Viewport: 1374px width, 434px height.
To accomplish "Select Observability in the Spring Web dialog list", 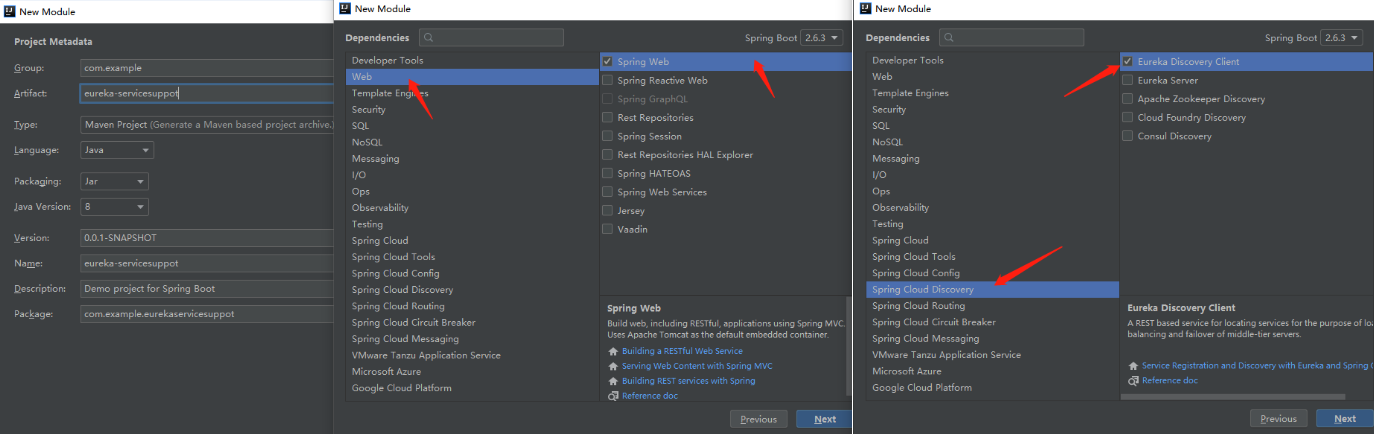I will coord(472,208).
